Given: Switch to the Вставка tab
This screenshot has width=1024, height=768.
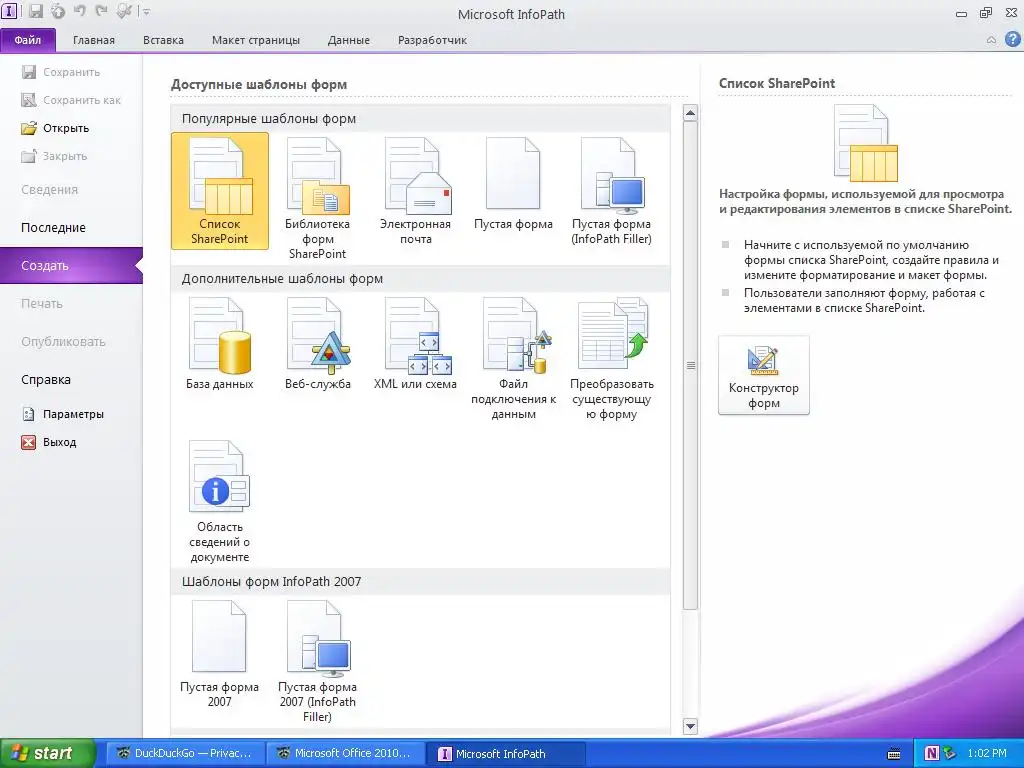Looking at the screenshot, I should pos(163,40).
